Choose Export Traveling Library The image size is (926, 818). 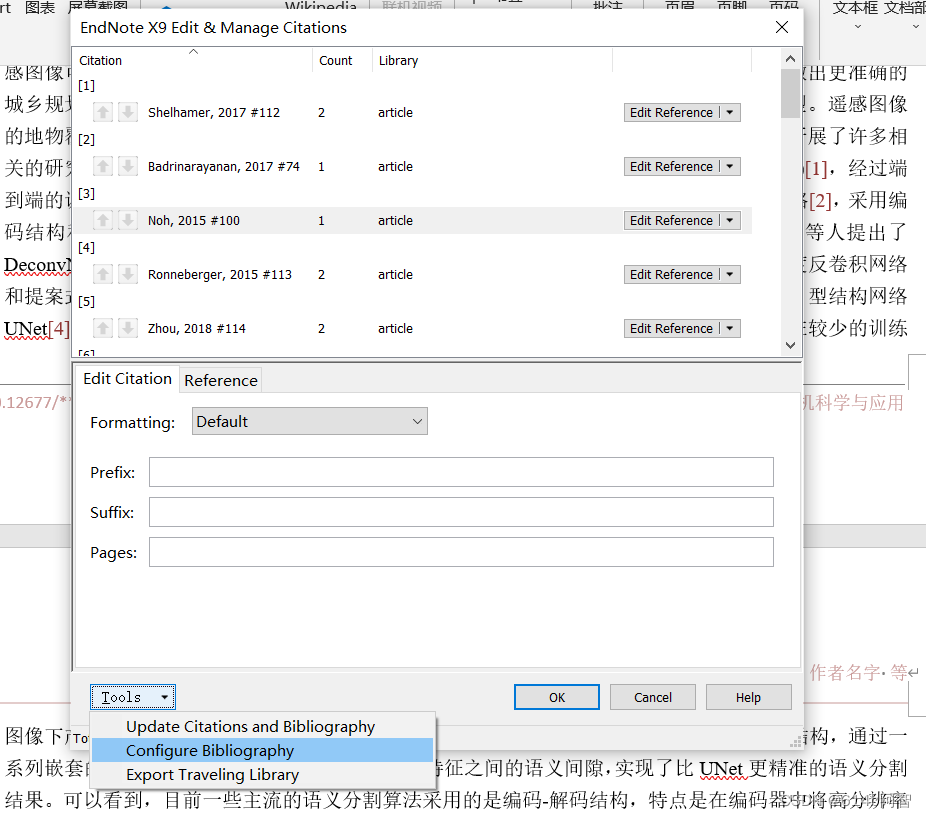[262, 775]
